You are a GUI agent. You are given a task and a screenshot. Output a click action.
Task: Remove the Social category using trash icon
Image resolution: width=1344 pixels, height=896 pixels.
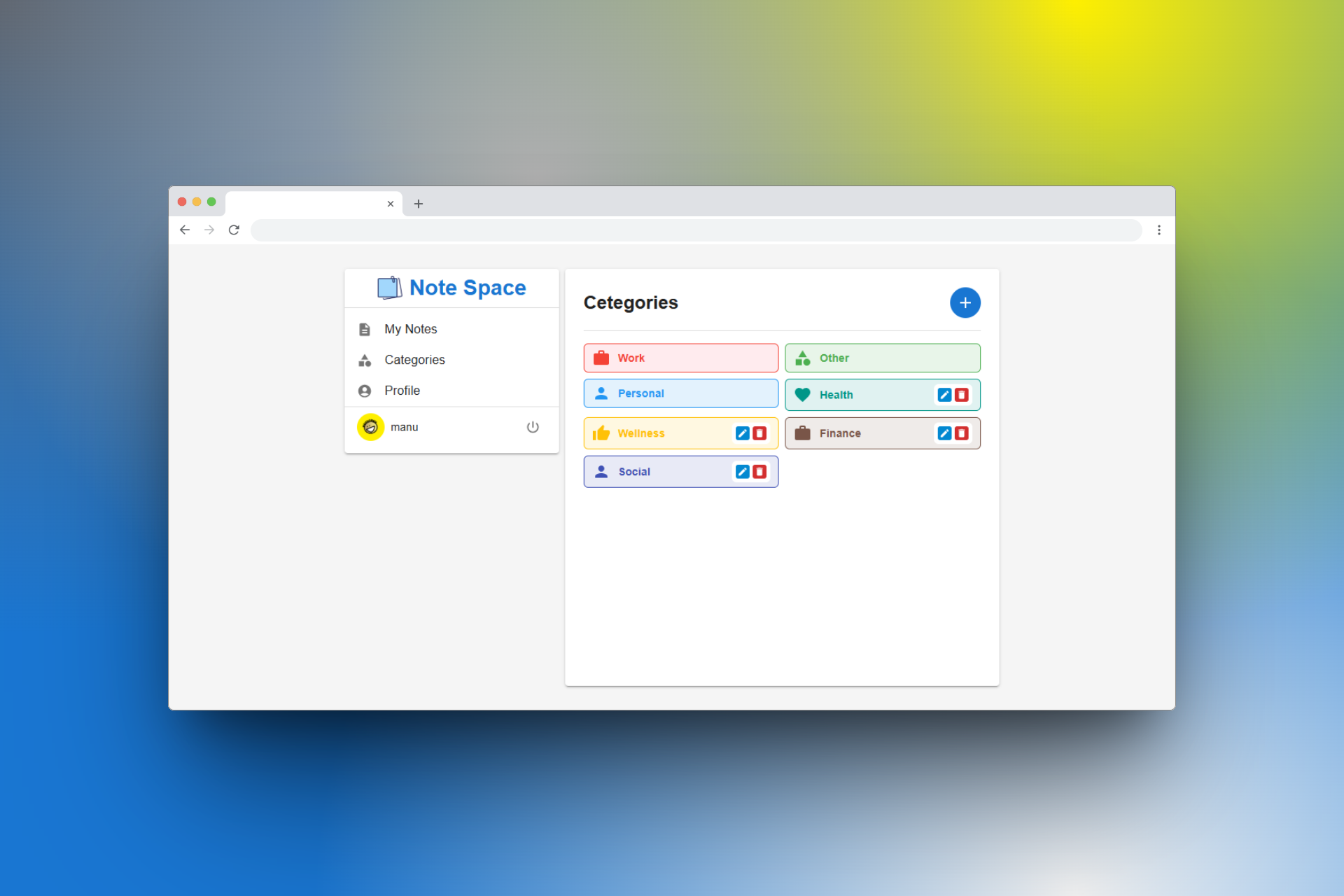point(759,472)
